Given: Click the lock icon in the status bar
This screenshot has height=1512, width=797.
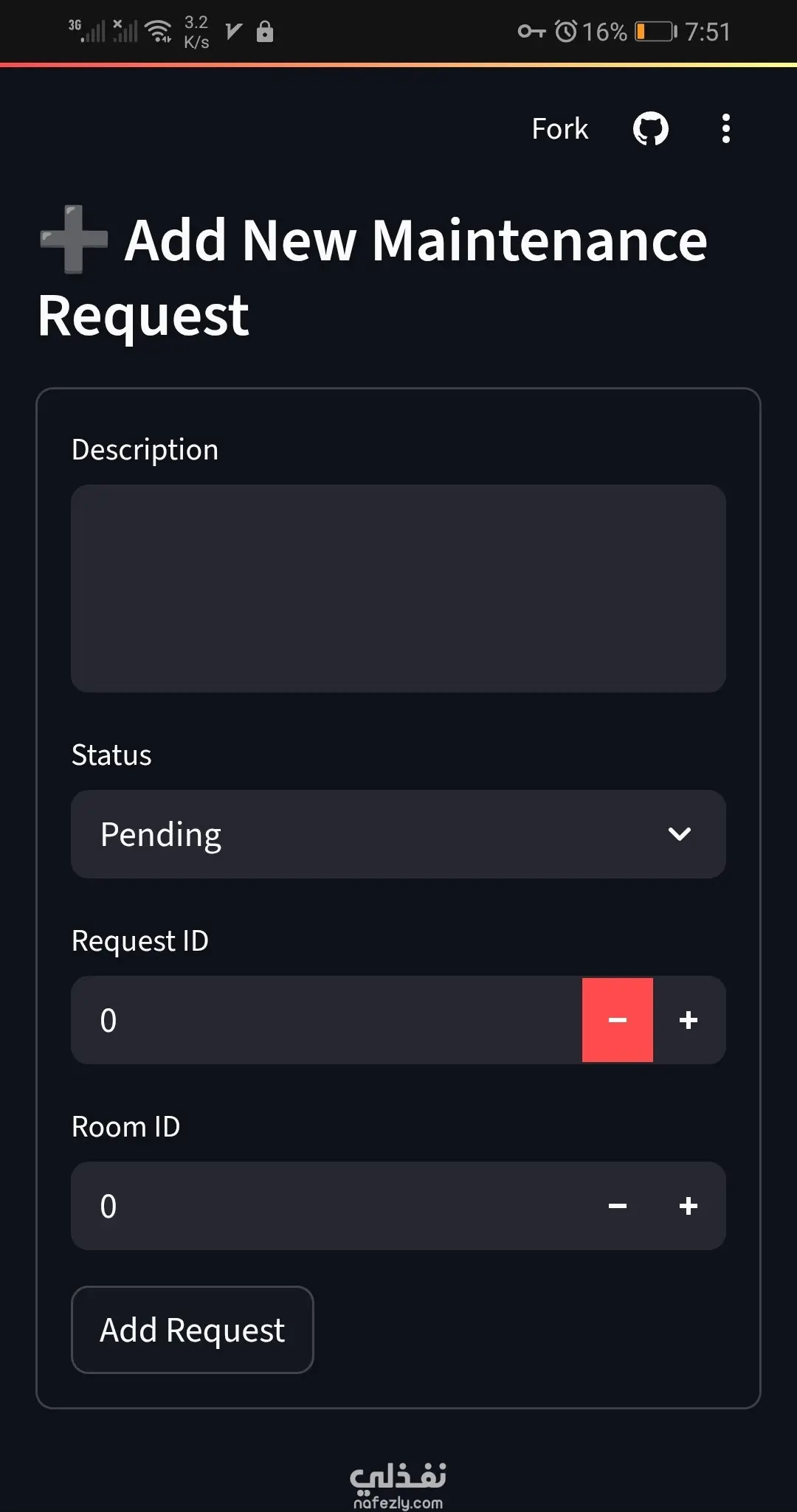Looking at the screenshot, I should [264, 32].
